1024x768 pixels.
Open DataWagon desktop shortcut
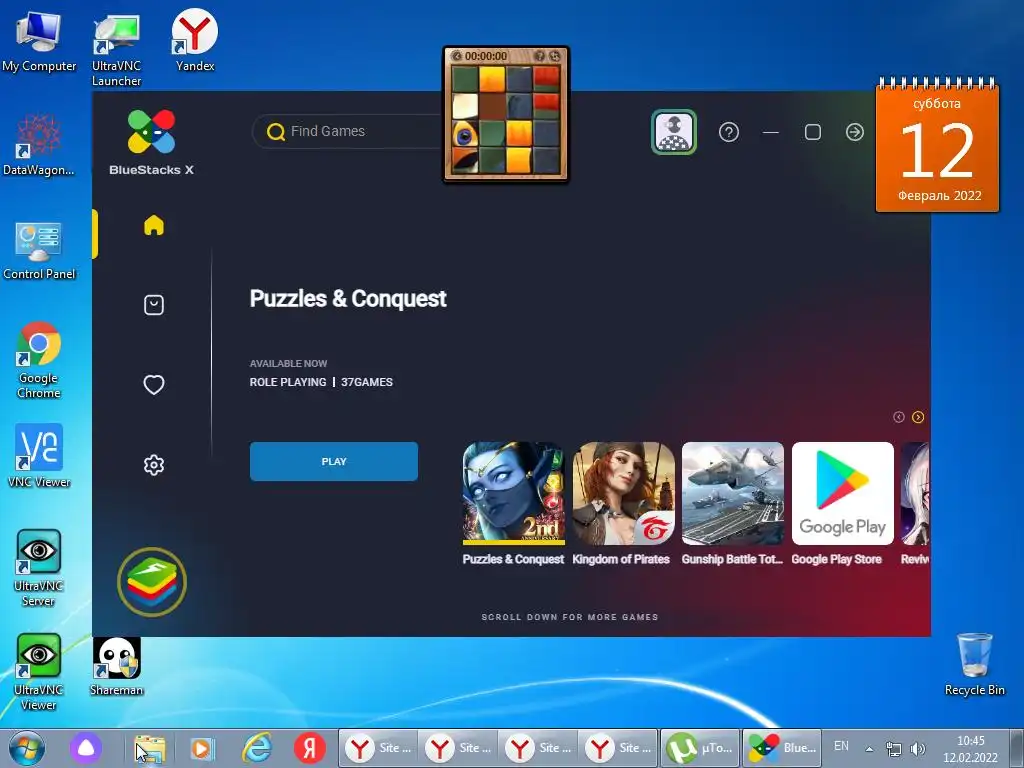pyautogui.click(x=39, y=145)
